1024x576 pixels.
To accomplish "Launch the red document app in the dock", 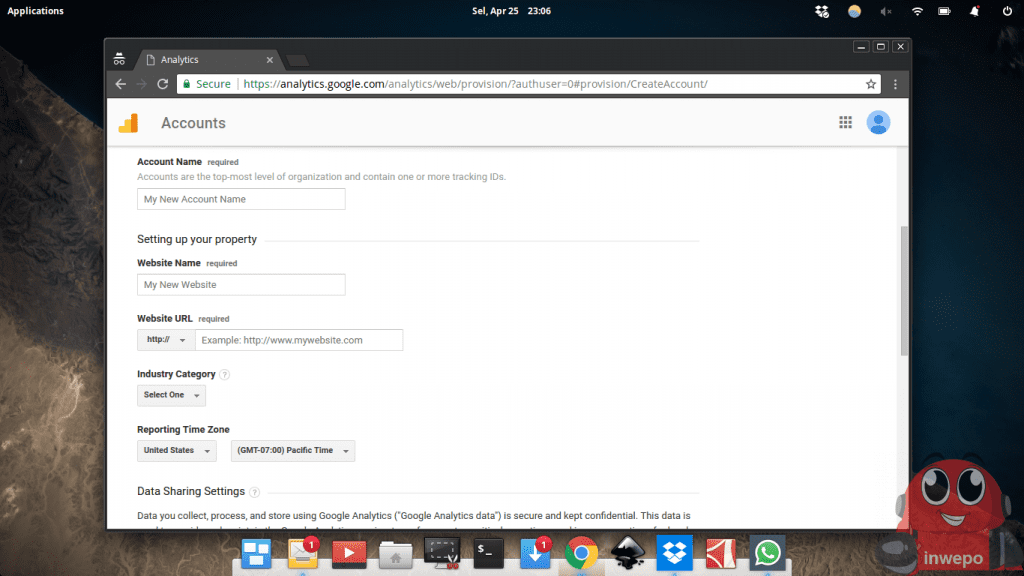I will coord(721,553).
